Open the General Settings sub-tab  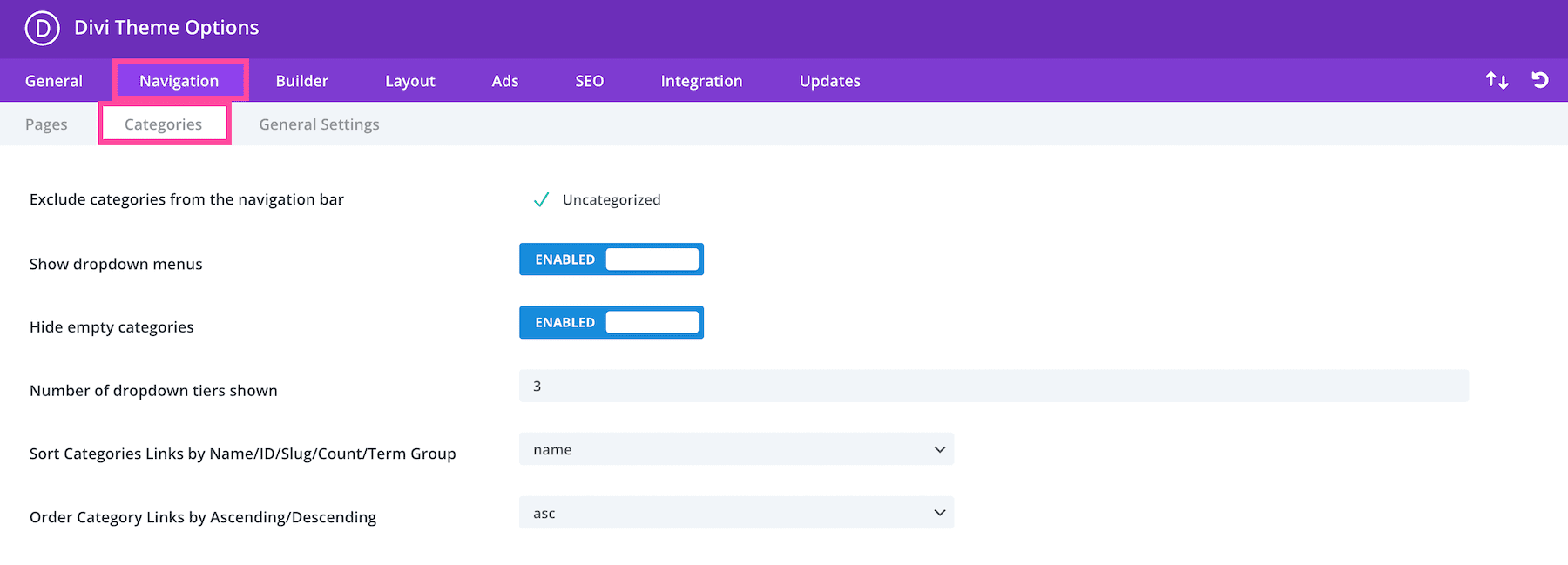319,124
